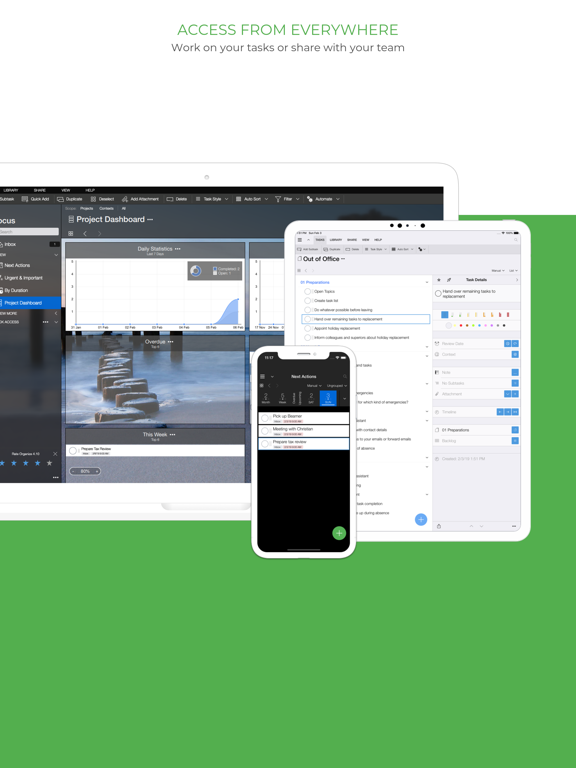This screenshot has width=576, height=768.
Task: Open Manual sort dropdown on tablet
Action: pos(498,270)
